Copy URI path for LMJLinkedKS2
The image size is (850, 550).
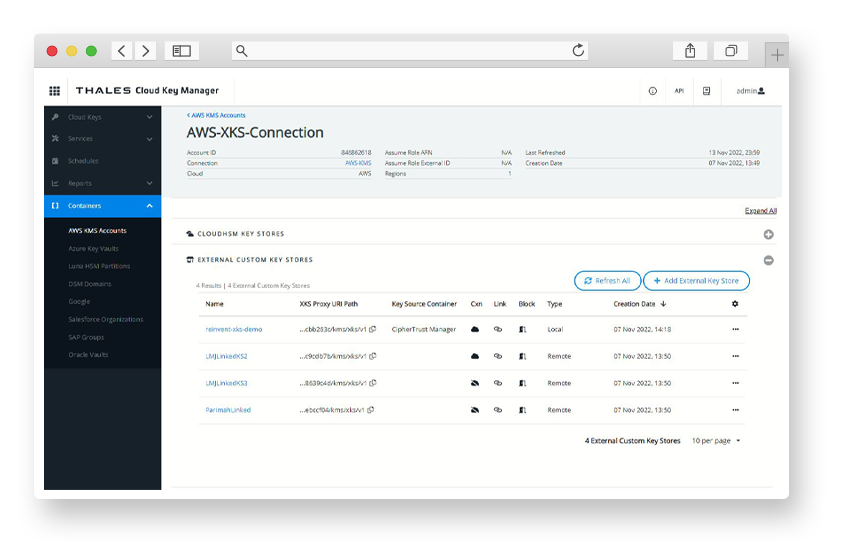tap(373, 356)
